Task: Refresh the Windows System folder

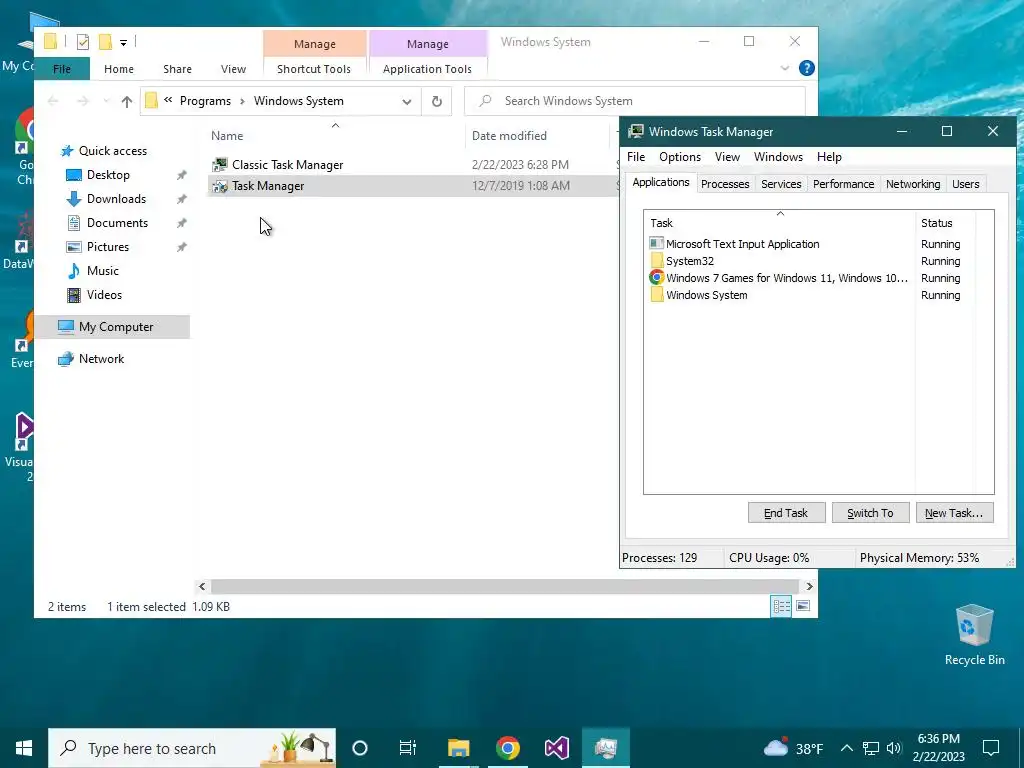Action: pyautogui.click(x=437, y=101)
